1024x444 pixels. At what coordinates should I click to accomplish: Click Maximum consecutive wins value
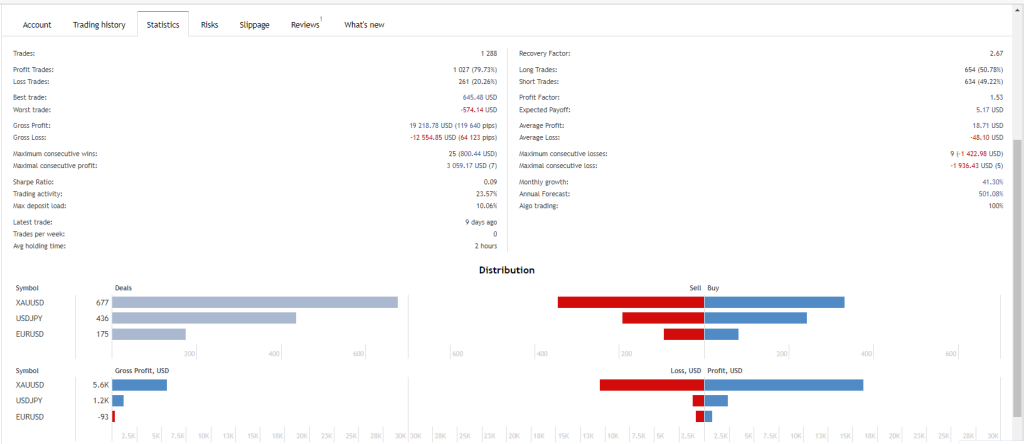(473, 153)
